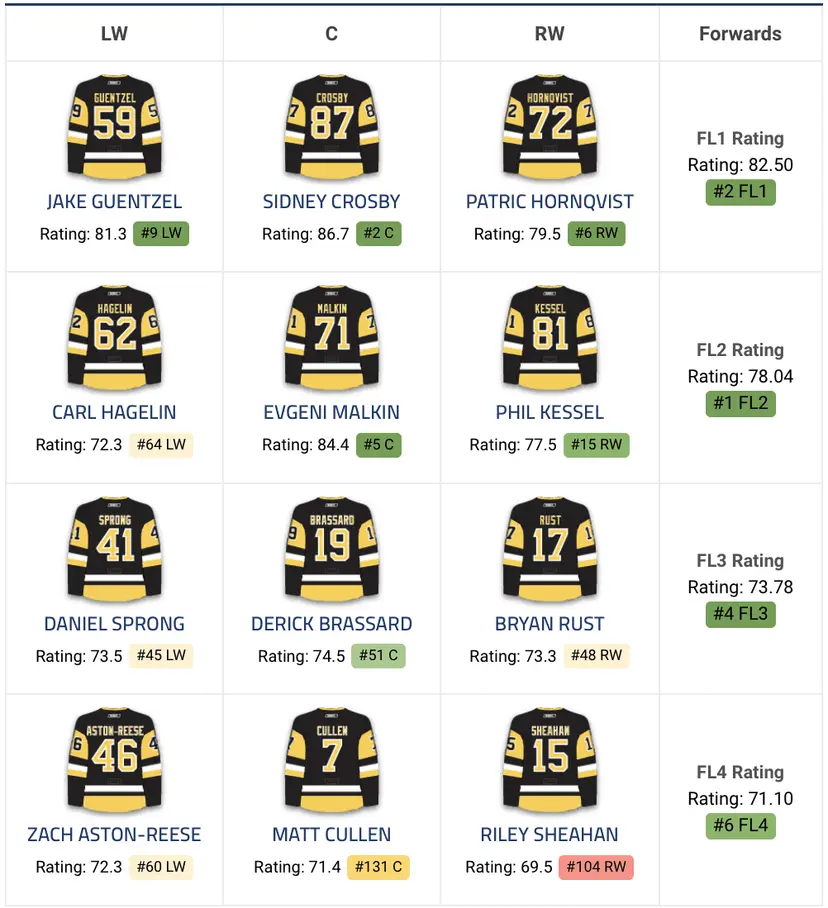Screen dimensions: 828x908
Task: Click the #2 FL1 rank badge
Action: [740, 192]
